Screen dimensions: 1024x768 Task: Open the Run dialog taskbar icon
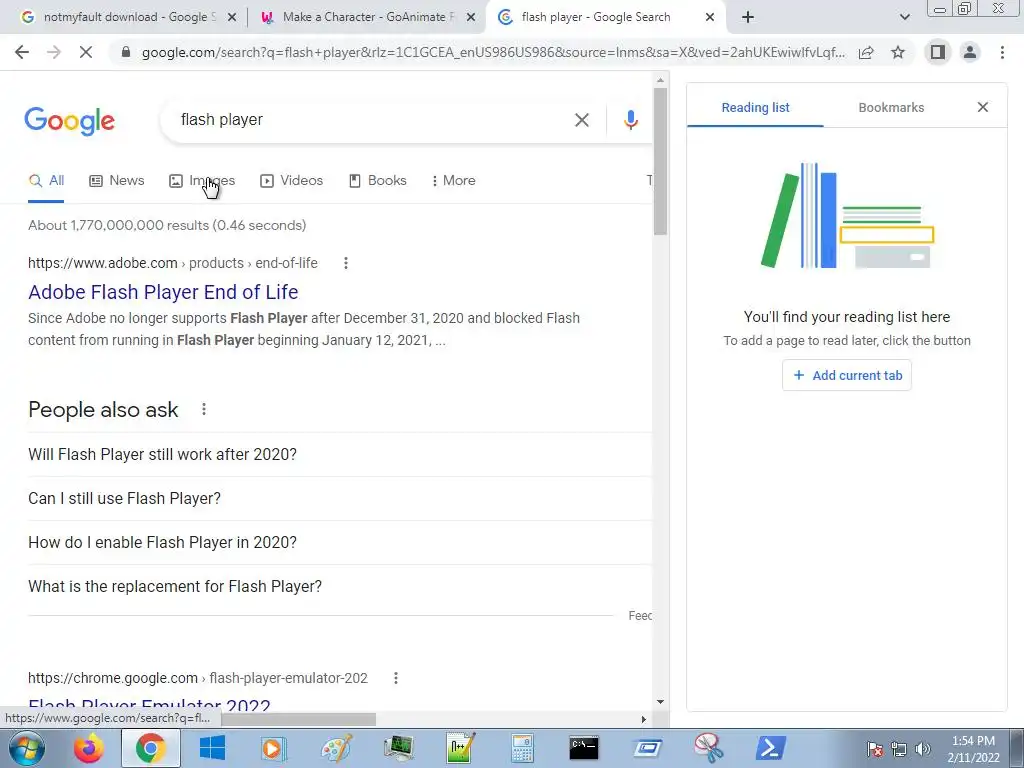click(647, 748)
